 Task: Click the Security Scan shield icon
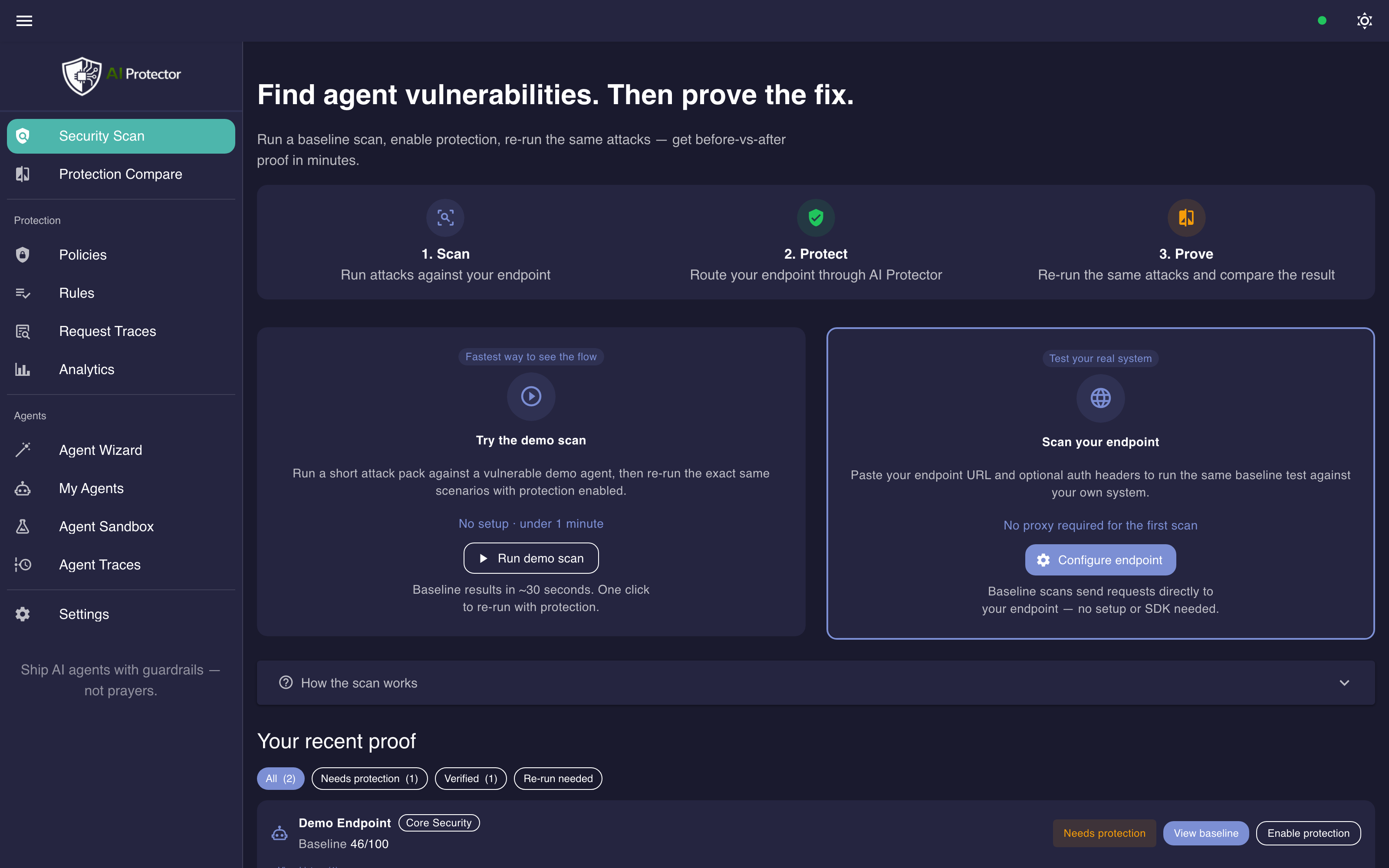[x=23, y=136]
